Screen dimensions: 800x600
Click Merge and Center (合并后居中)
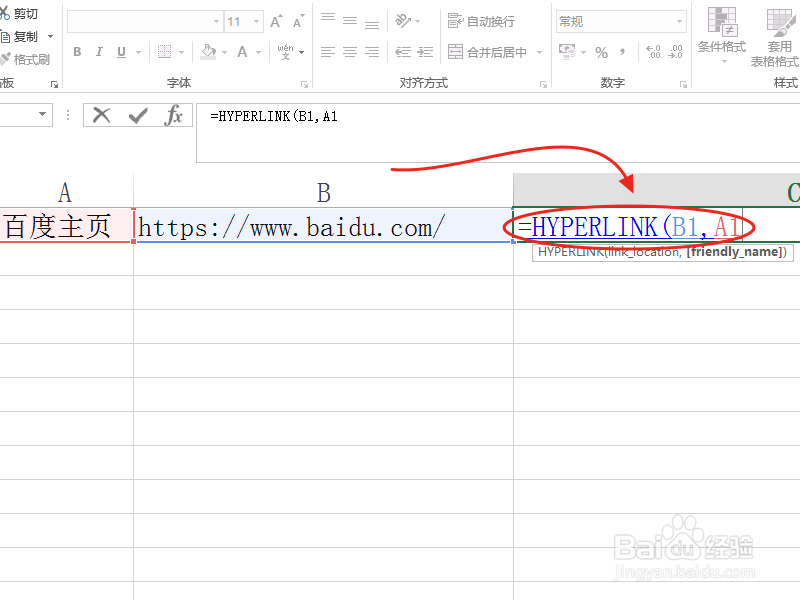point(487,52)
